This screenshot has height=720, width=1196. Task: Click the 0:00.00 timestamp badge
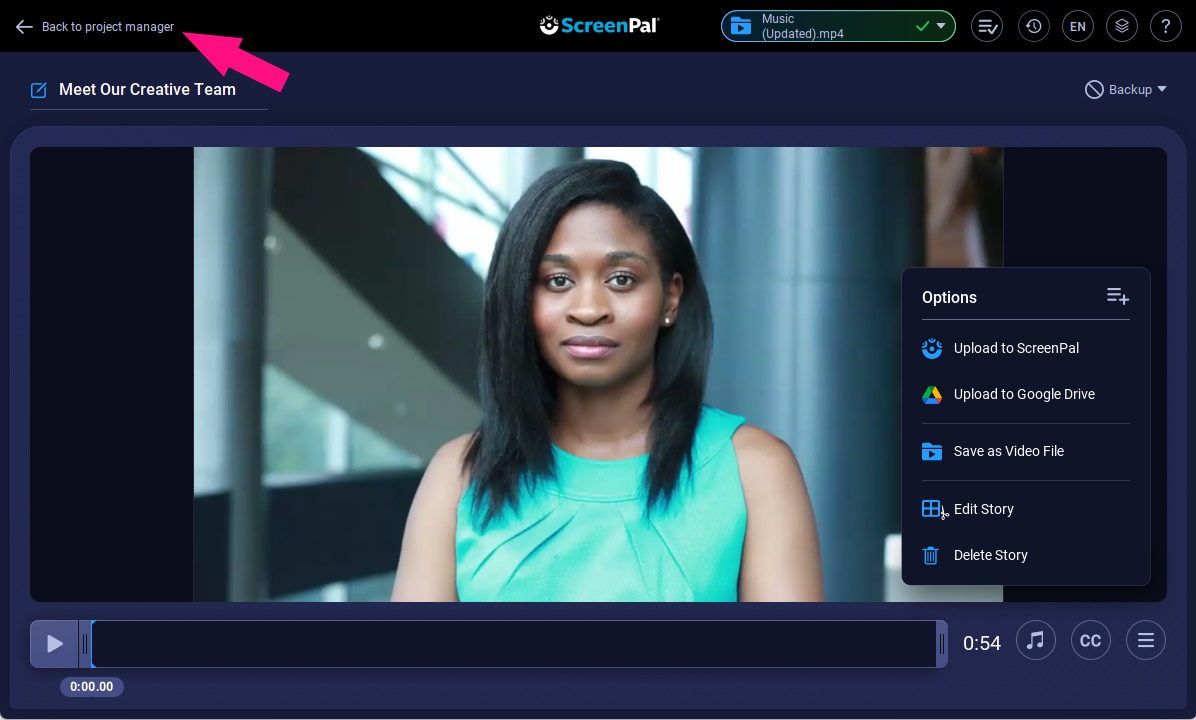point(92,686)
